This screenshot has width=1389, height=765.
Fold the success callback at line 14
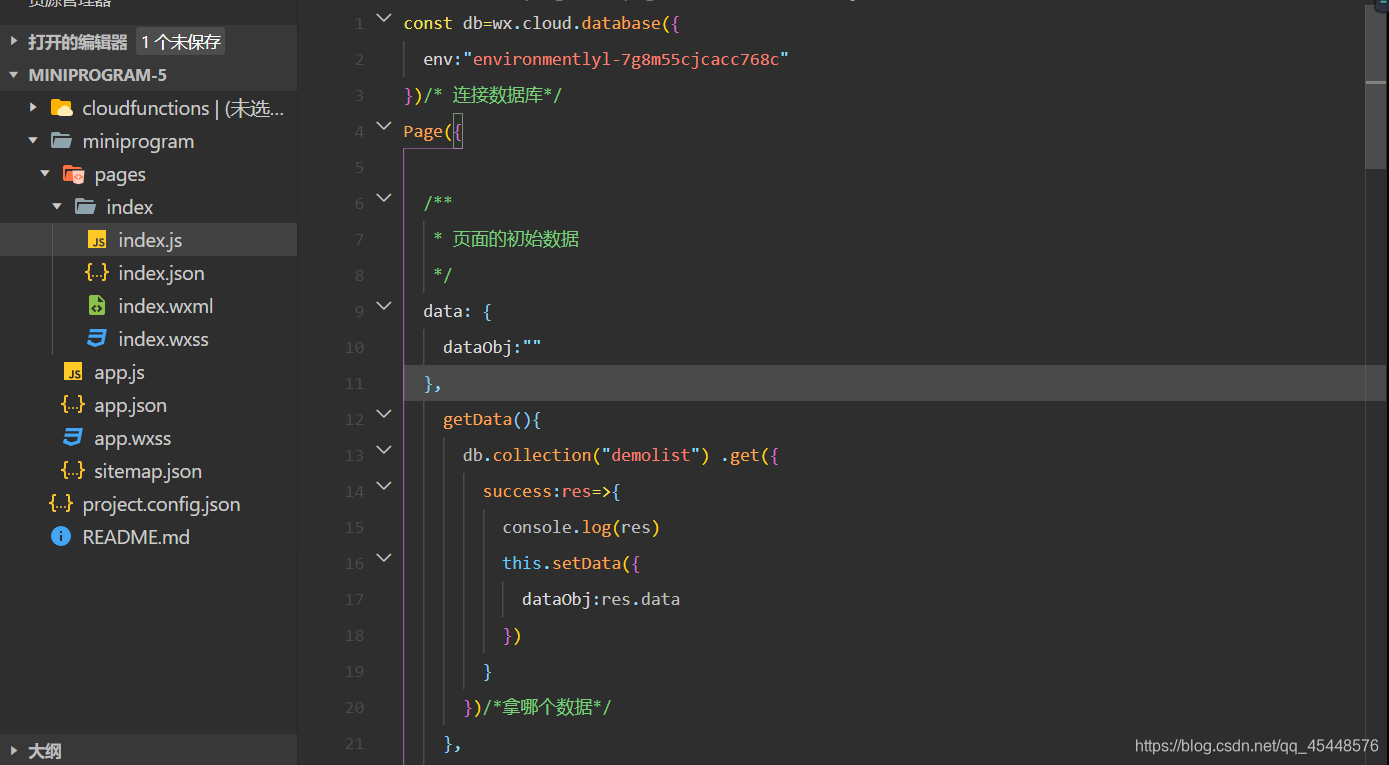[x=384, y=486]
